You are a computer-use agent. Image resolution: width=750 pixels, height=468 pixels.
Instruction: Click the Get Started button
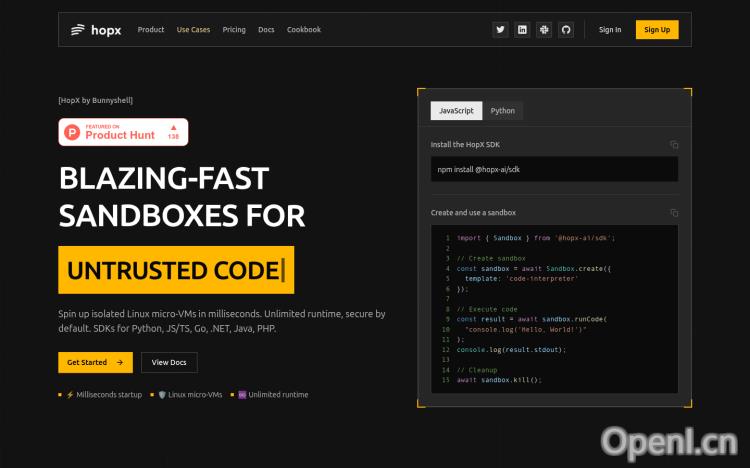click(x=95, y=362)
